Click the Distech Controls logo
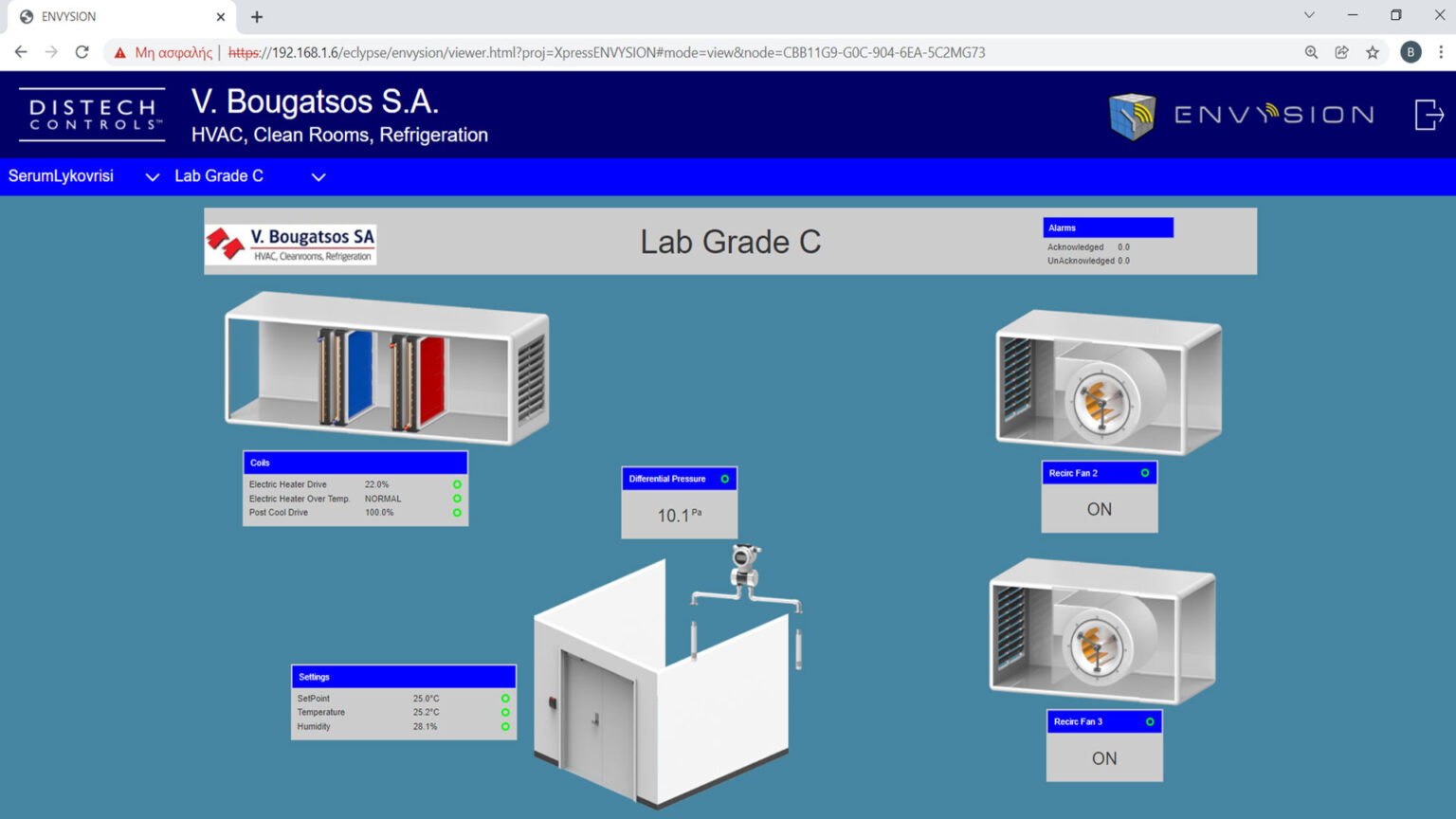The height and width of the screenshot is (819, 1456). click(92, 115)
